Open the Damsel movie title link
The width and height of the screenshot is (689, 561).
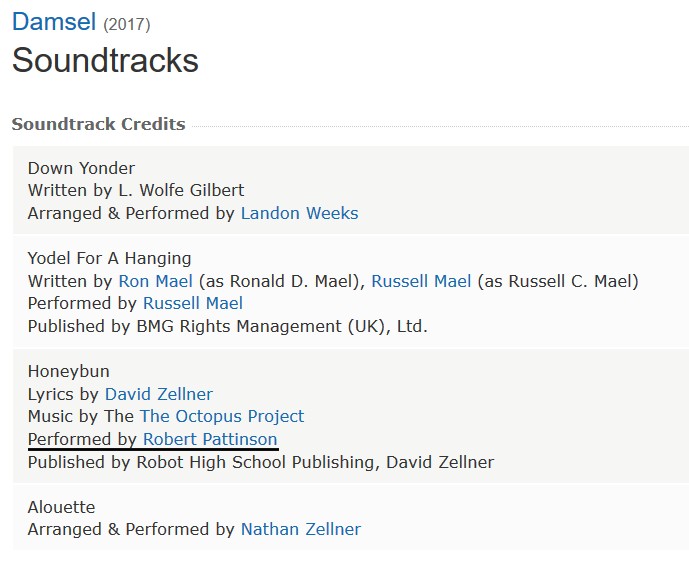tap(54, 22)
